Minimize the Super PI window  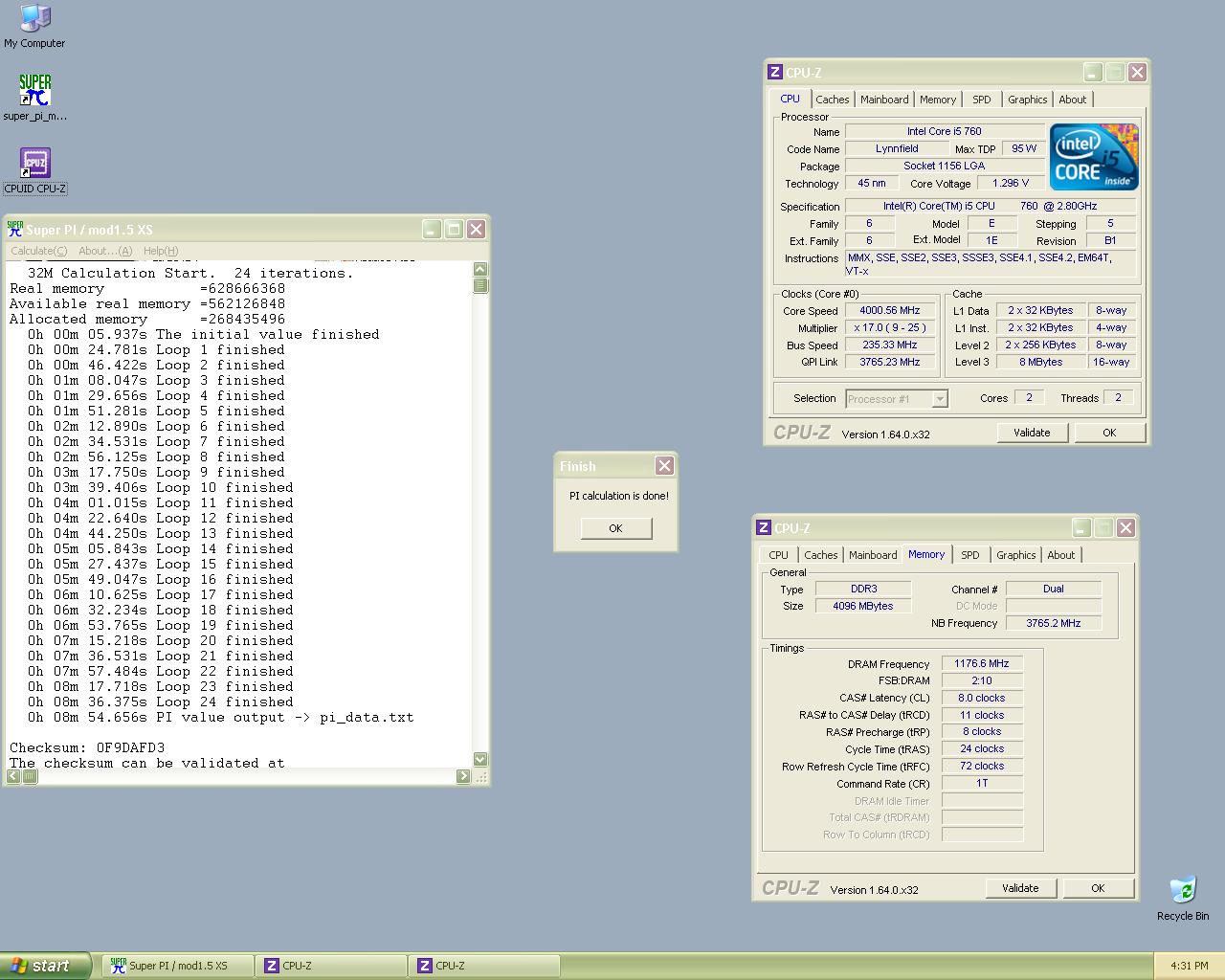click(x=432, y=229)
